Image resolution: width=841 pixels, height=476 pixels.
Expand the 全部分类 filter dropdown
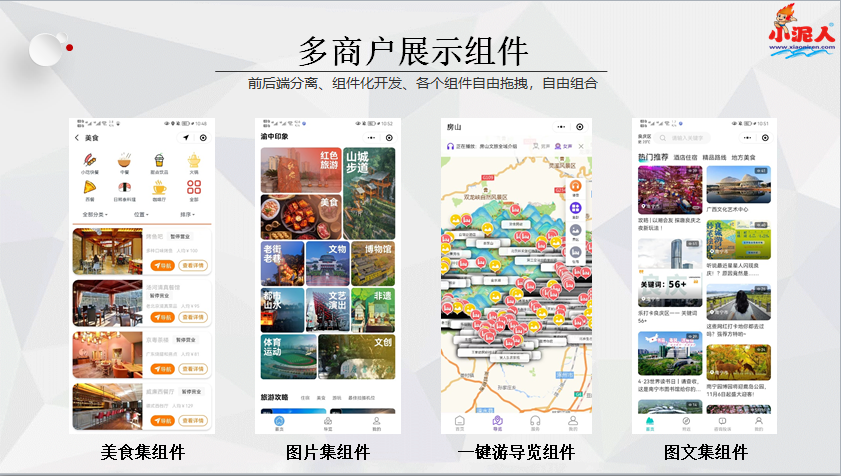[x=95, y=214]
